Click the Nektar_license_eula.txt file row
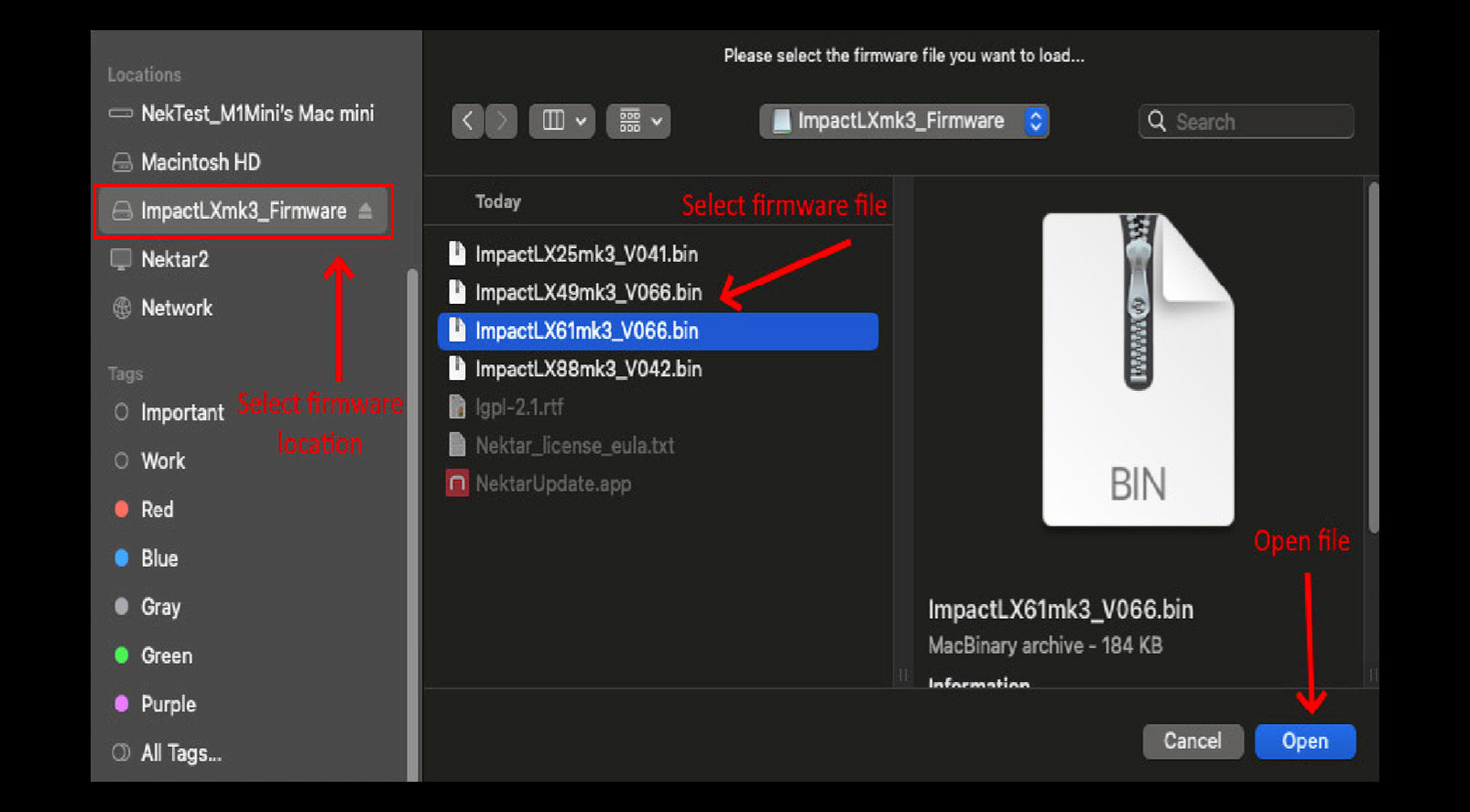The image size is (1470, 812). (658, 446)
